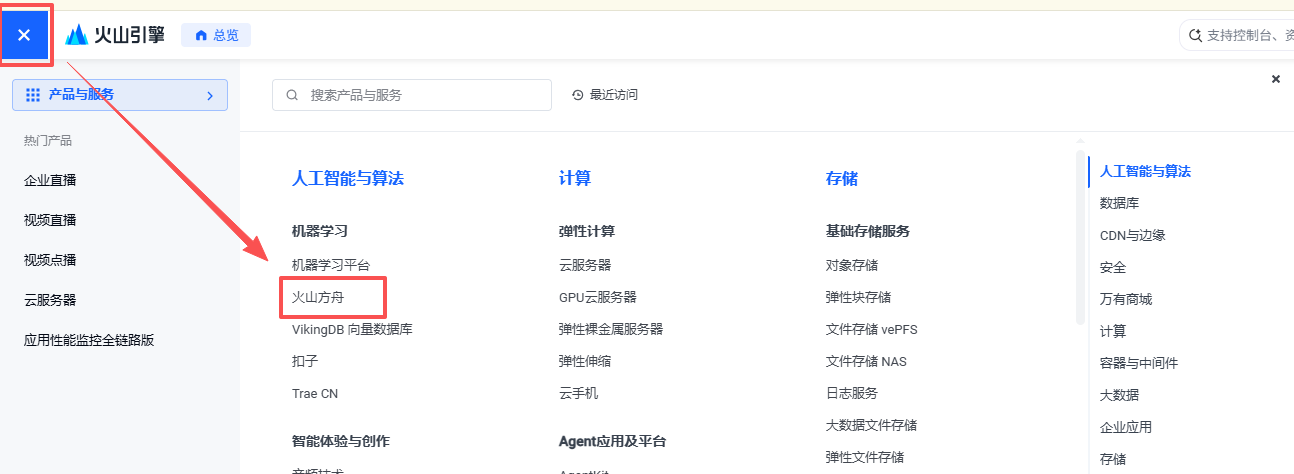Viewport: 1294px width, 474px height.
Task: Jump to 数据库 in right index
Action: coord(1119,203)
